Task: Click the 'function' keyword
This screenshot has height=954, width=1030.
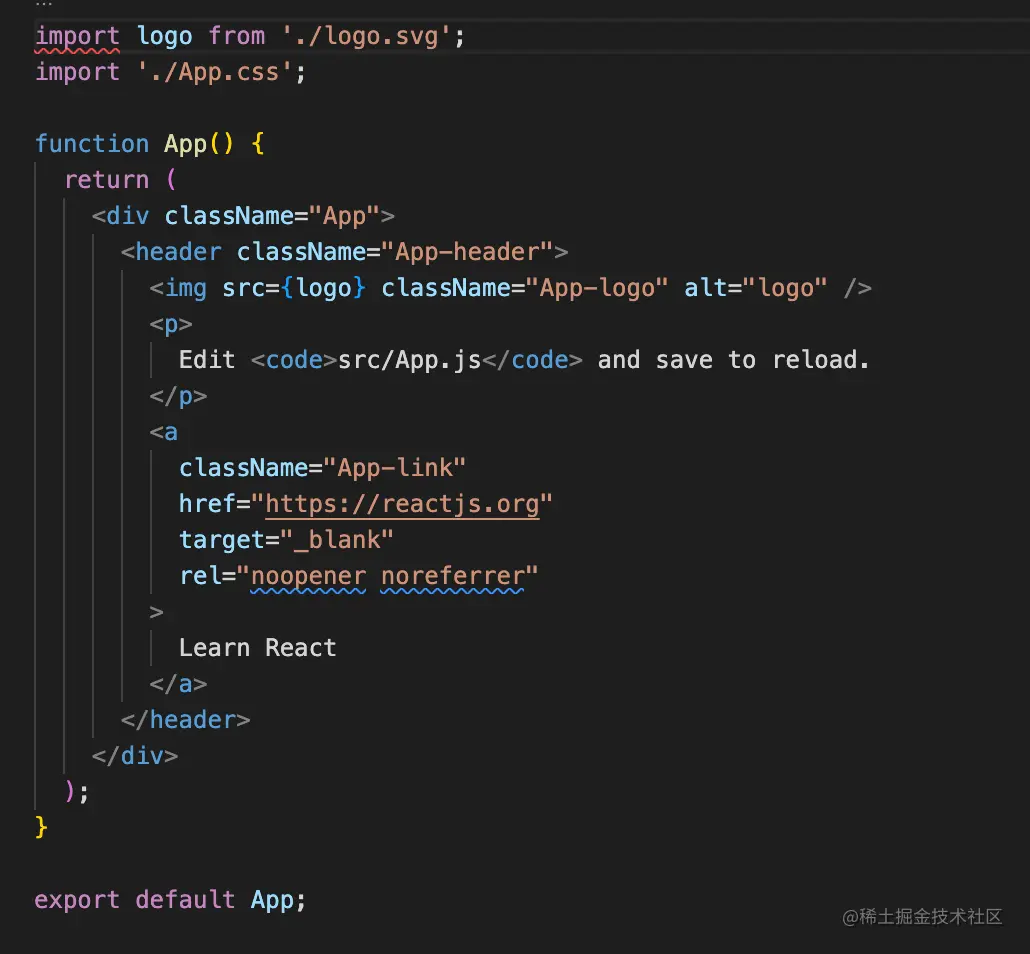Action: tap(92, 144)
